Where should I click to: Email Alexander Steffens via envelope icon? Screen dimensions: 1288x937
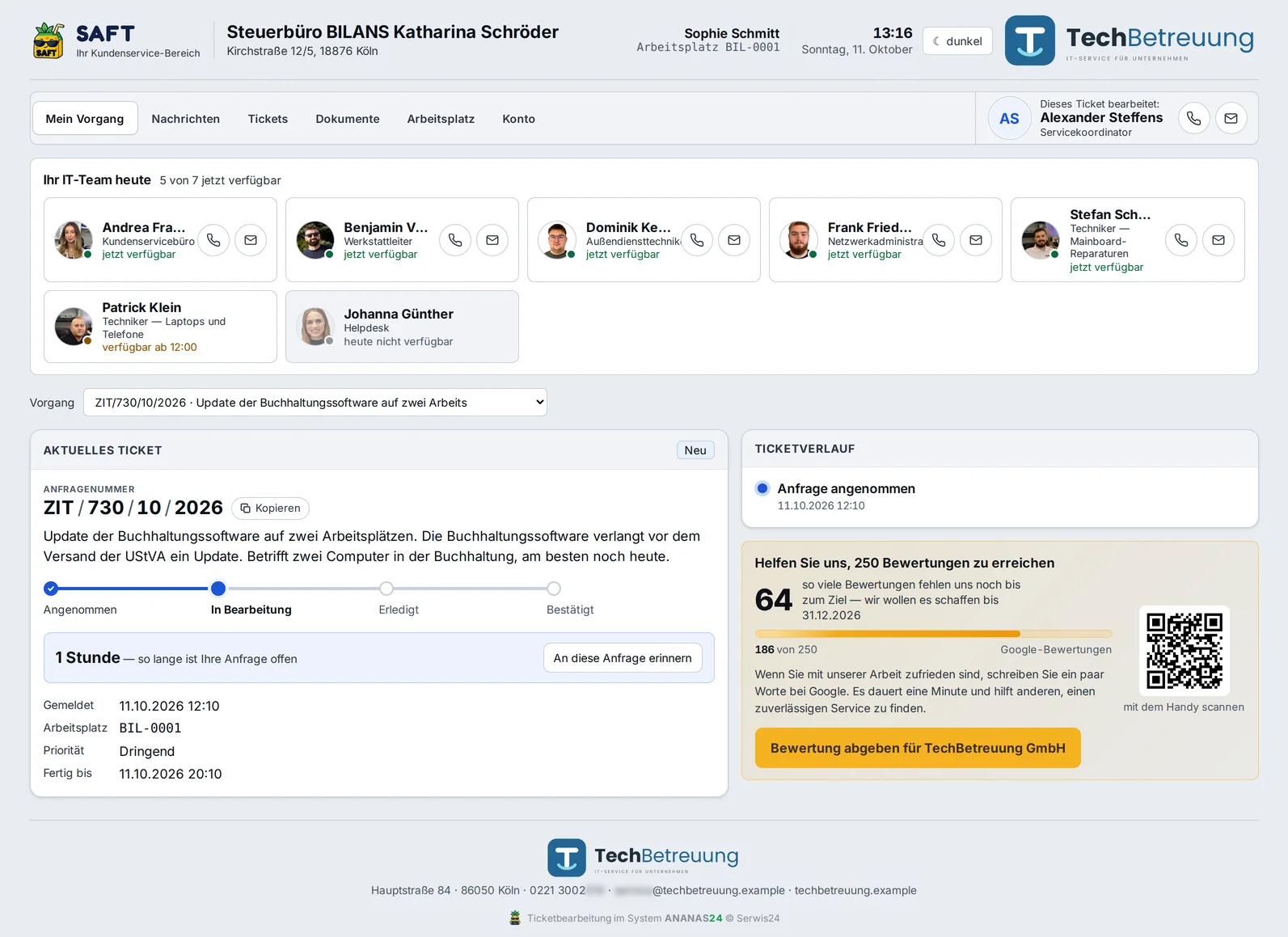(x=1231, y=118)
